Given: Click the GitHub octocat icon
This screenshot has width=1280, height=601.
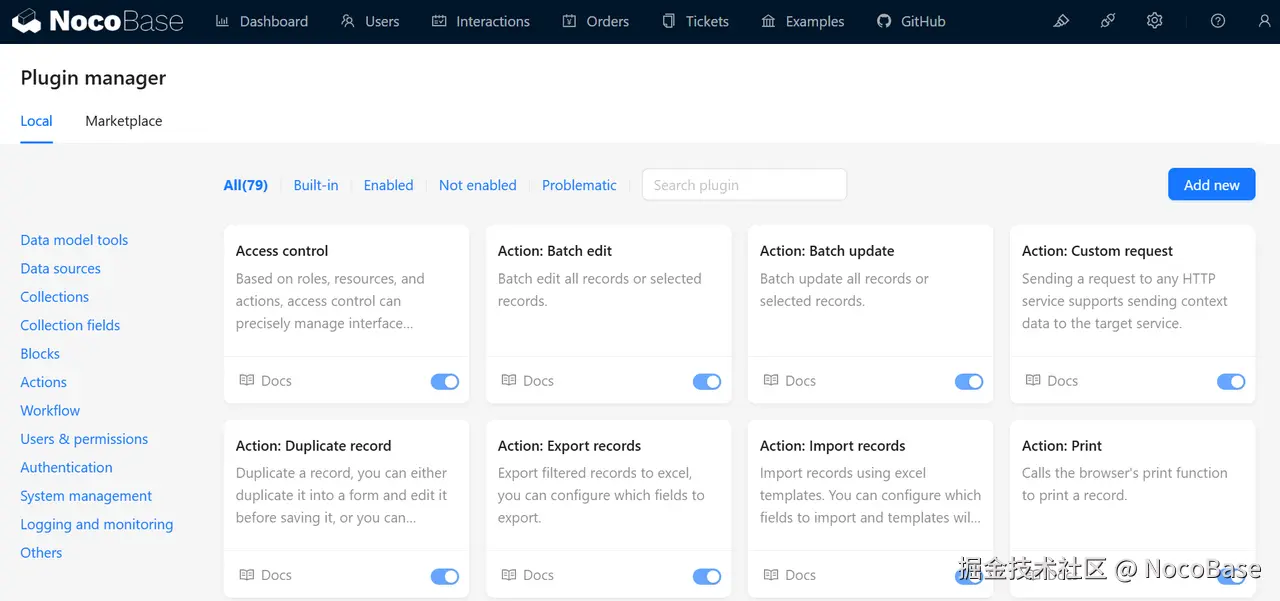Looking at the screenshot, I should (x=884, y=21).
